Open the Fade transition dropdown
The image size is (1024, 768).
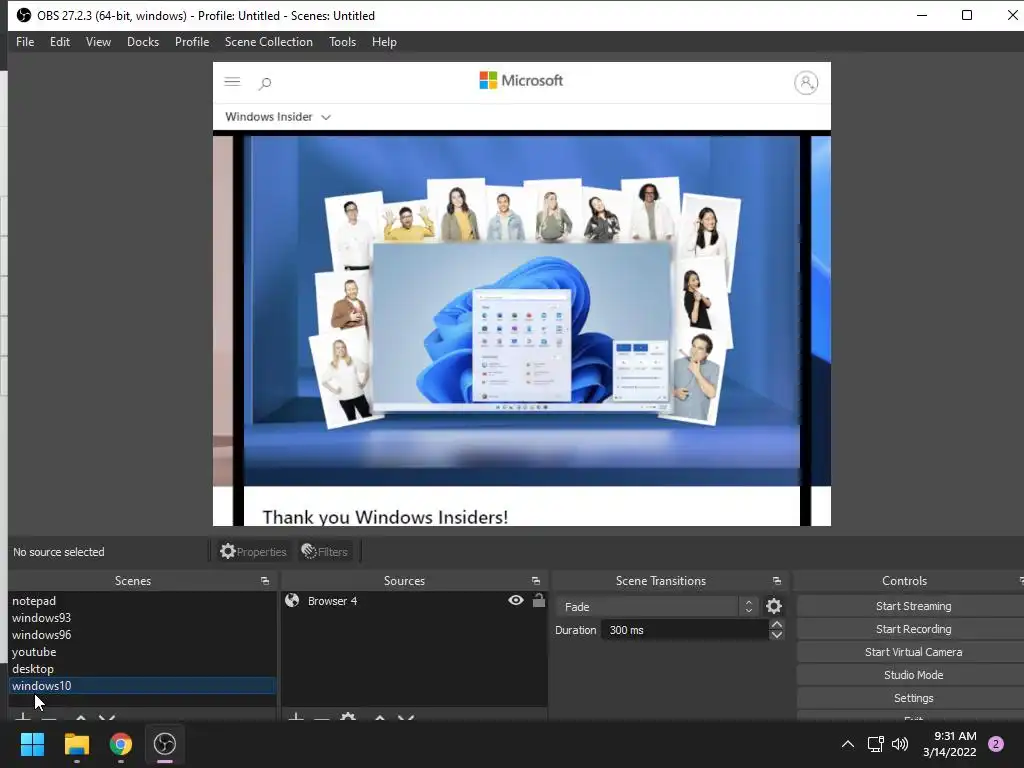[x=658, y=606]
